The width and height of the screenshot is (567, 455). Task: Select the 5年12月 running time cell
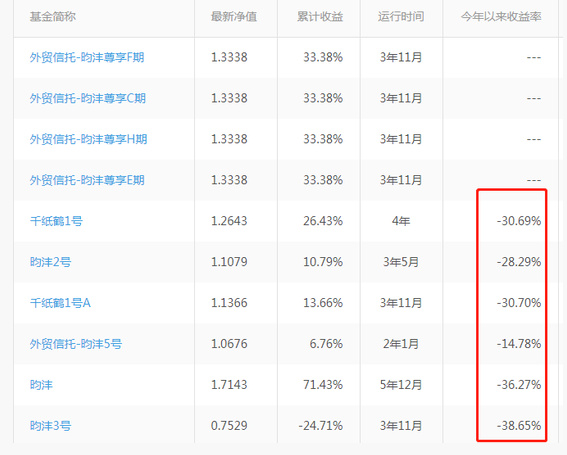coord(401,384)
